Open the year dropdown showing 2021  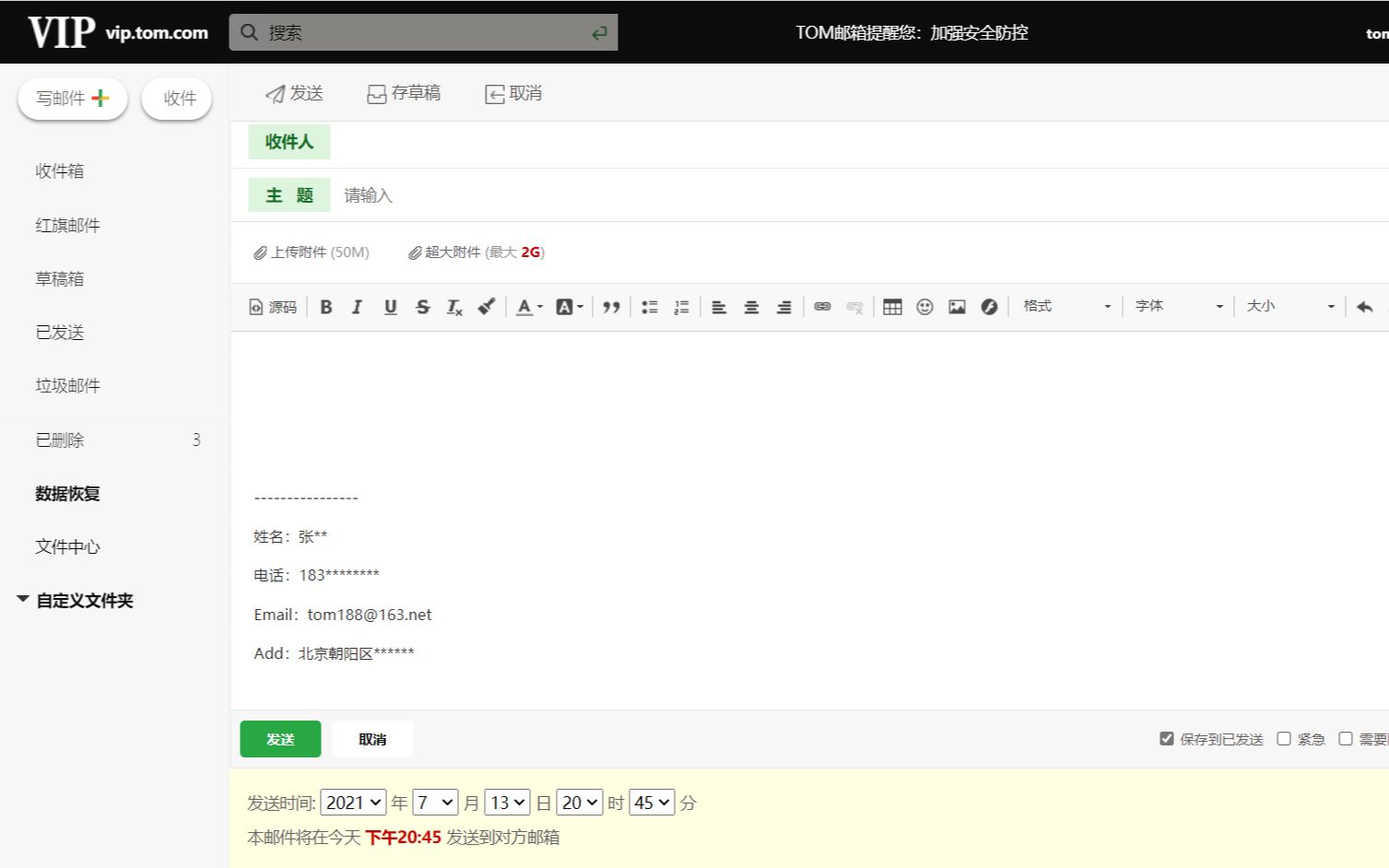(x=353, y=803)
